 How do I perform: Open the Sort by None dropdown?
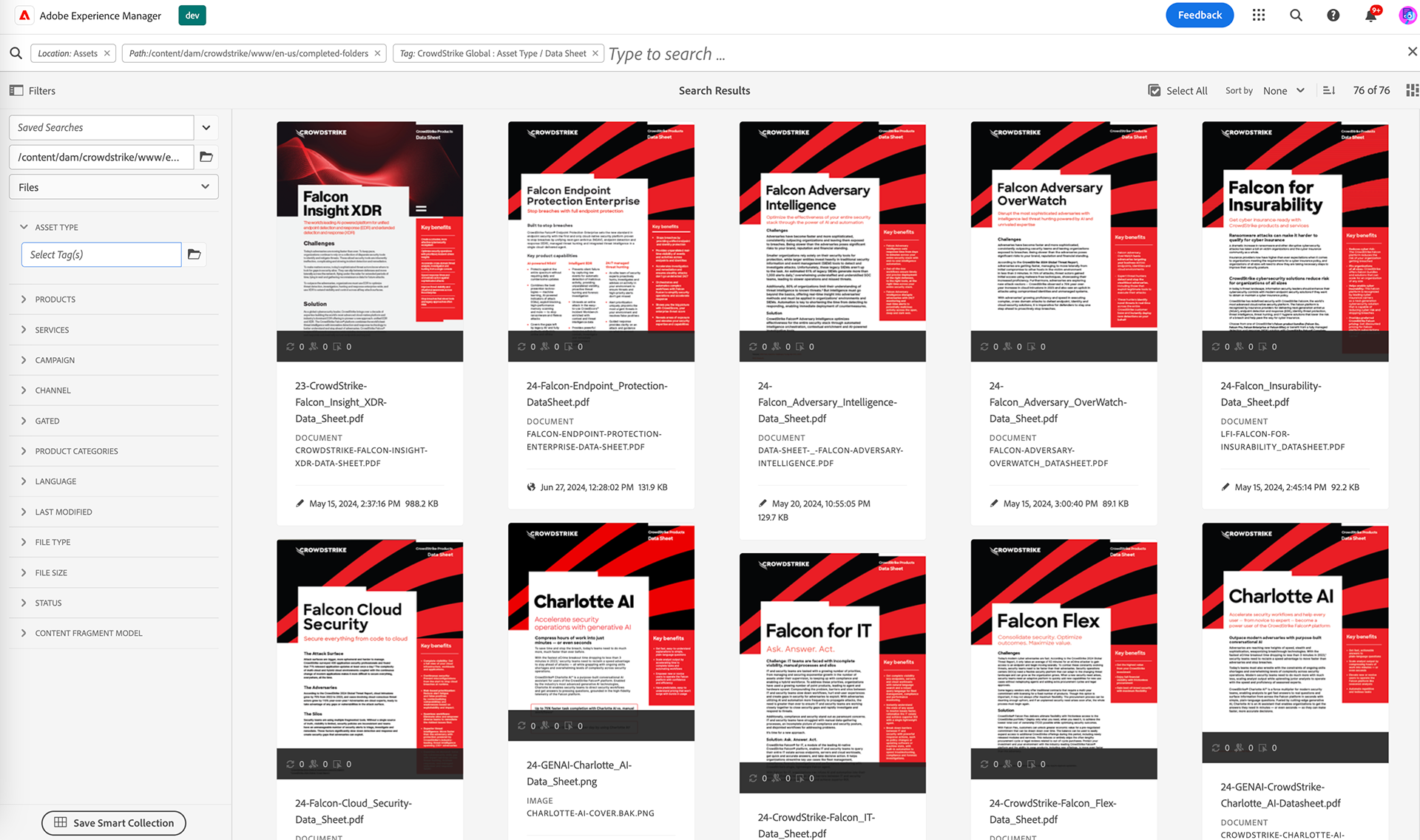pos(1284,90)
